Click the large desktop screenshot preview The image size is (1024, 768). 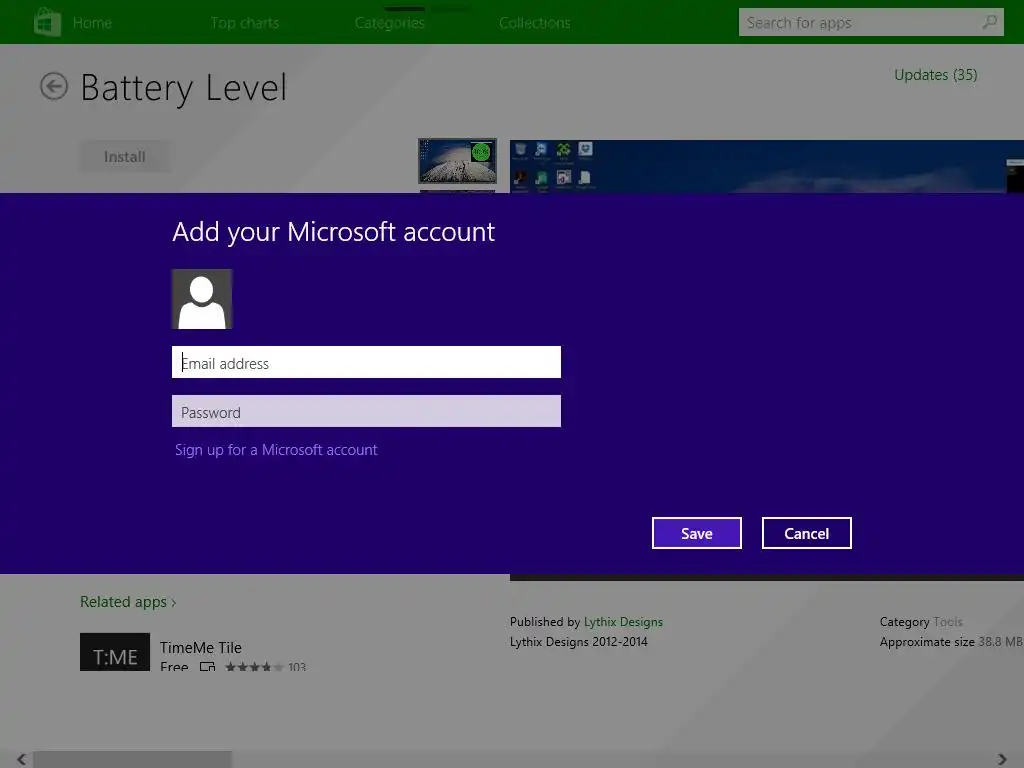767,166
